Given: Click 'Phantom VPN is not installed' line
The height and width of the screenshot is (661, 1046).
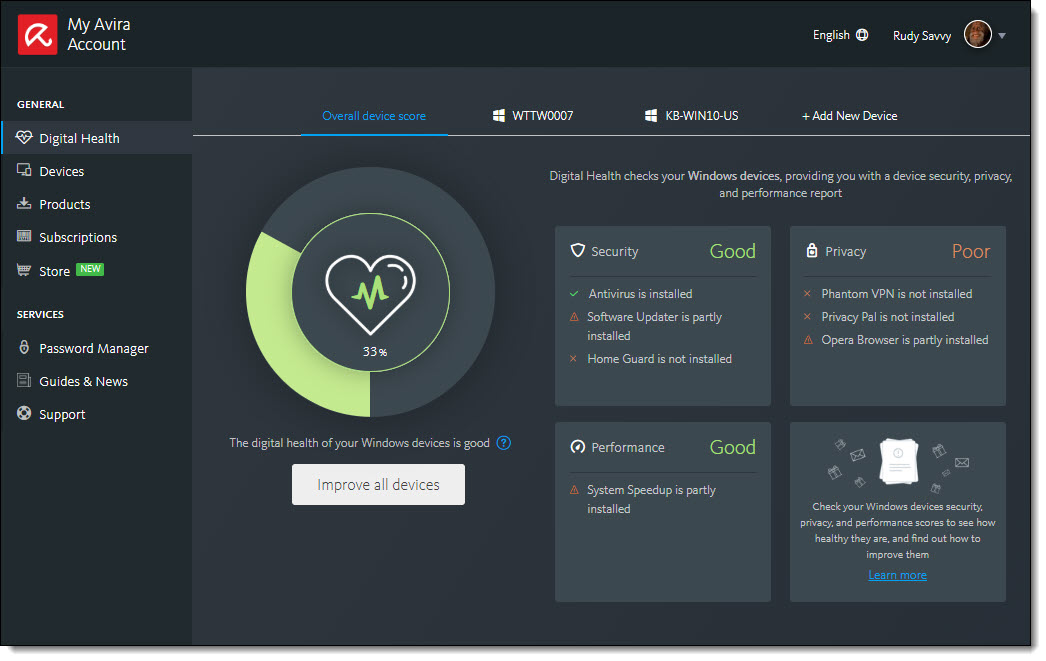Looking at the screenshot, I should [x=897, y=293].
